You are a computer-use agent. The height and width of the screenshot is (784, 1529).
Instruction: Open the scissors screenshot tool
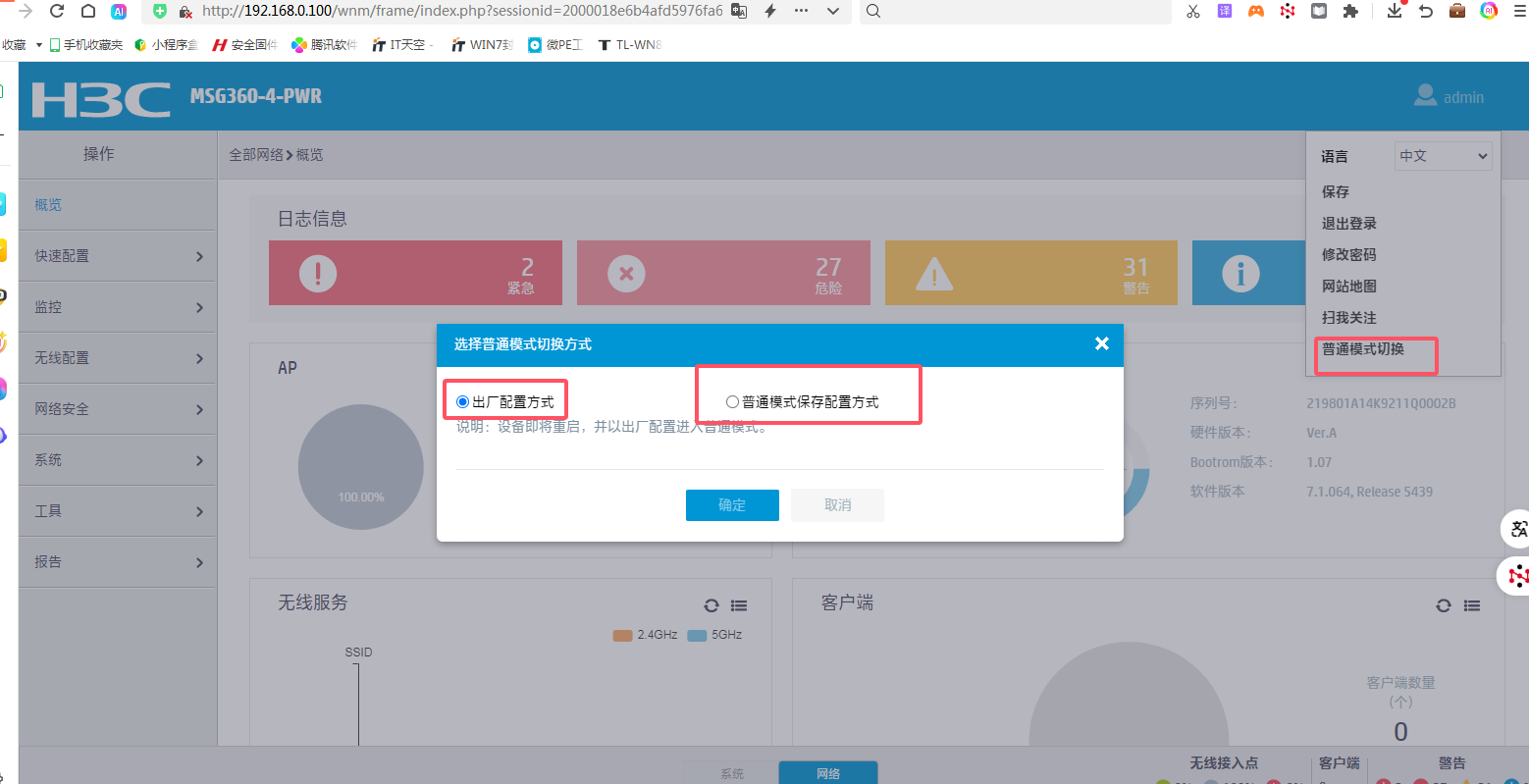click(1193, 12)
